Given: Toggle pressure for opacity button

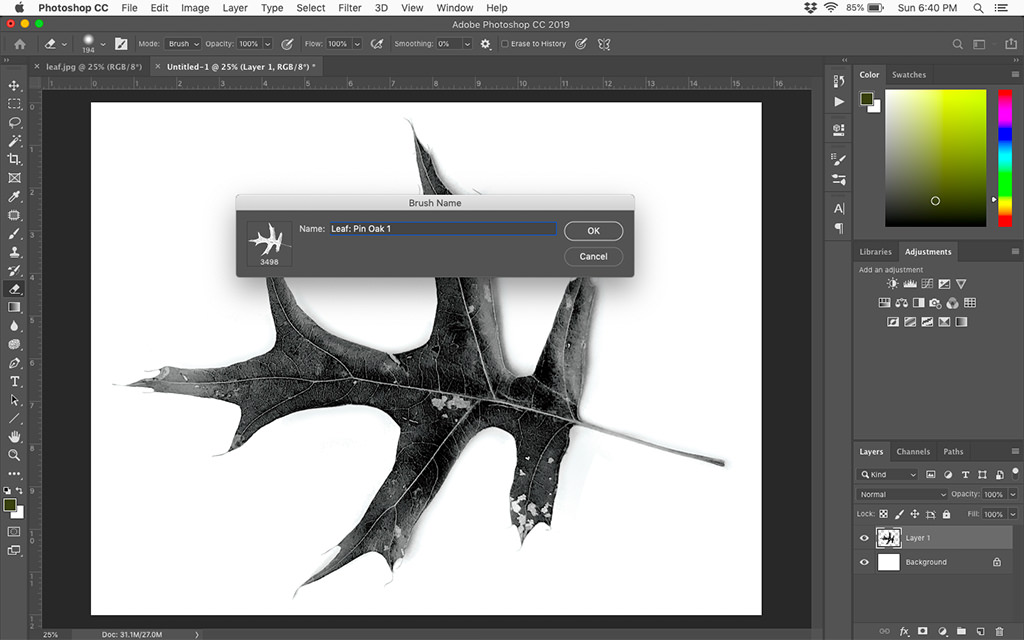Looking at the screenshot, I should pyautogui.click(x=287, y=44).
